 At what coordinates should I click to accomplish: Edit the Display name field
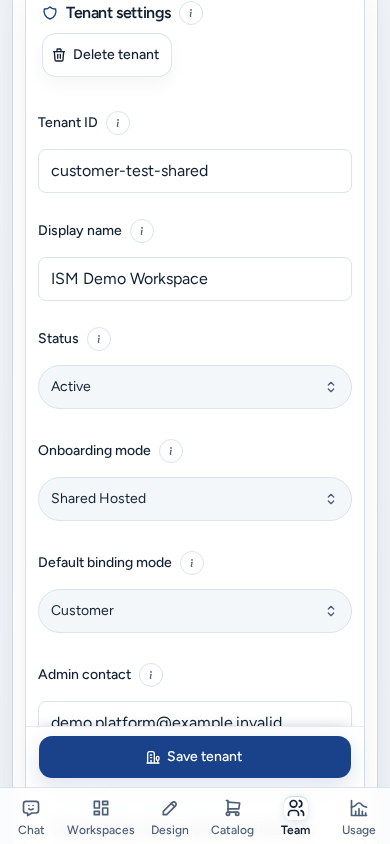point(195,279)
